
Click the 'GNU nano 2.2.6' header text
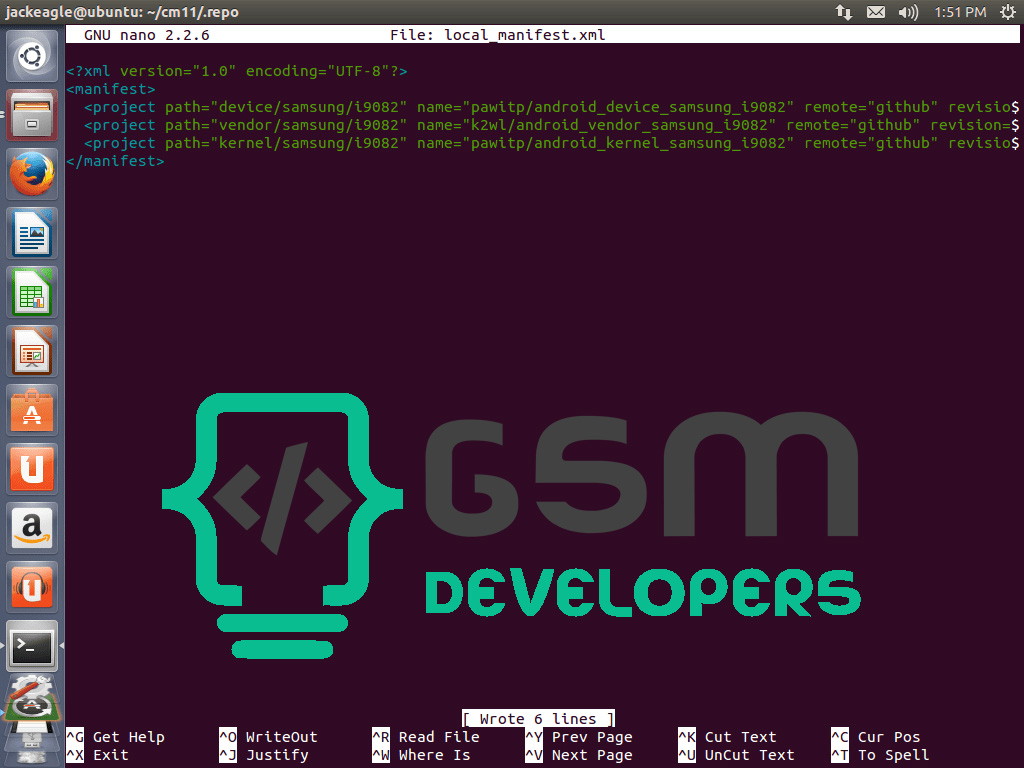pos(147,35)
